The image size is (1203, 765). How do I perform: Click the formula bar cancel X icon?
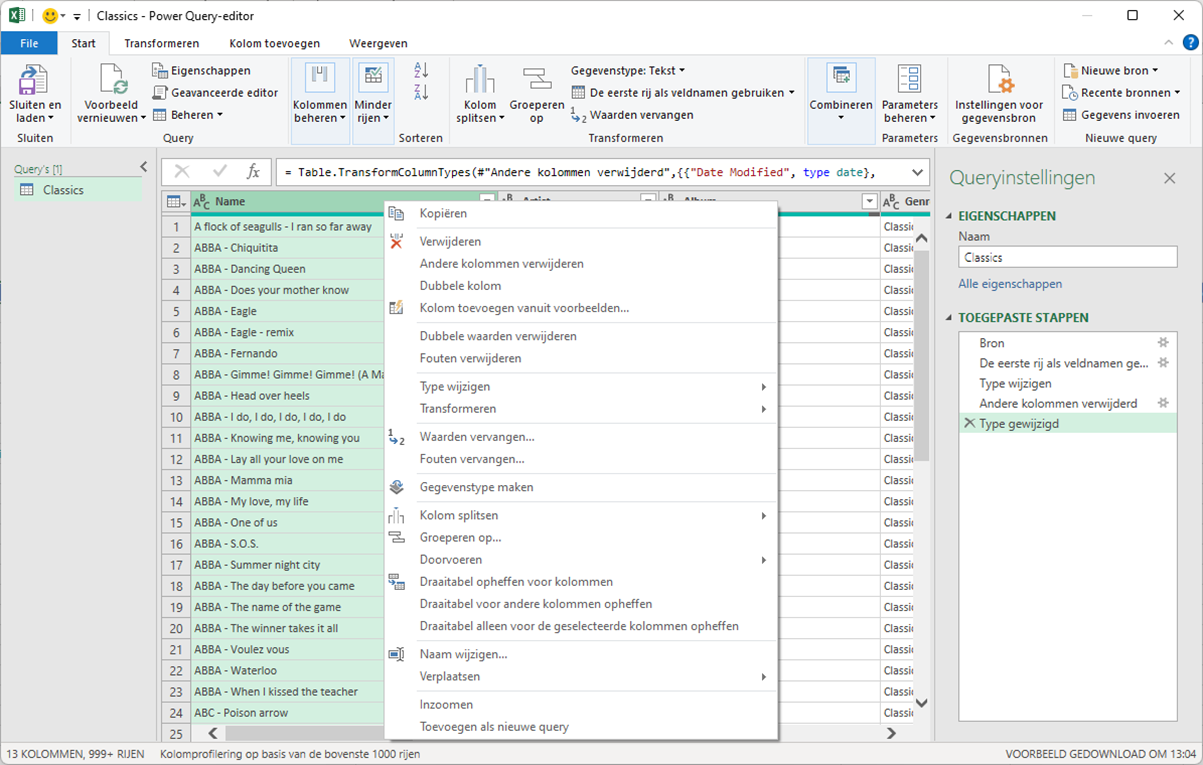pyautogui.click(x=182, y=172)
